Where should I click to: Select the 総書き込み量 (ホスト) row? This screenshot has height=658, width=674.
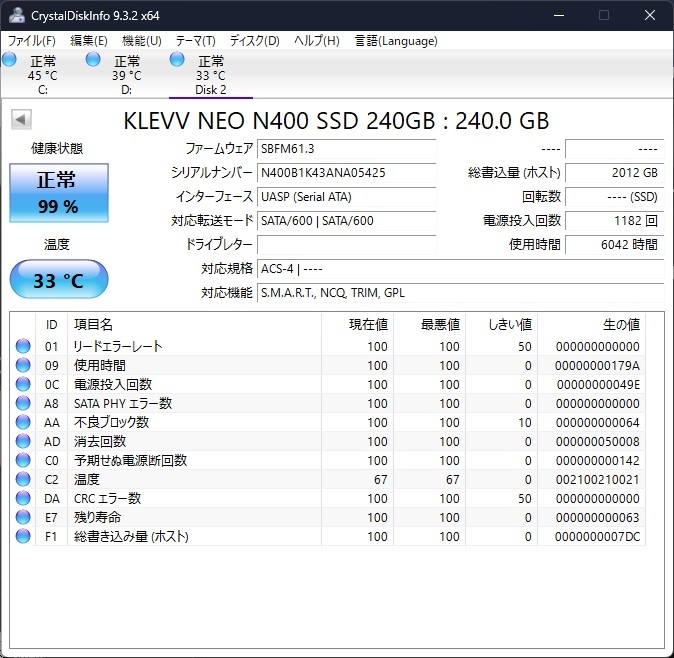pyautogui.click(x=328, y=536)
